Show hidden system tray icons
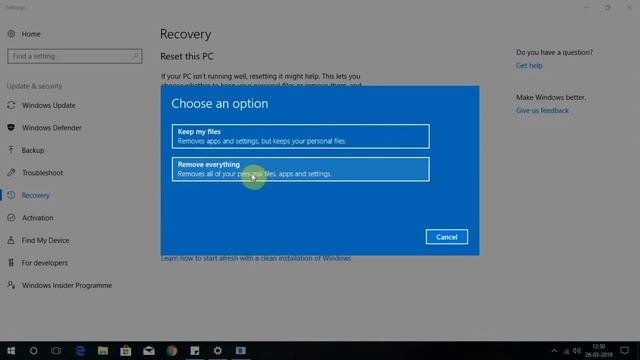This screenshot has width=640, height=360. click(554, 351)
